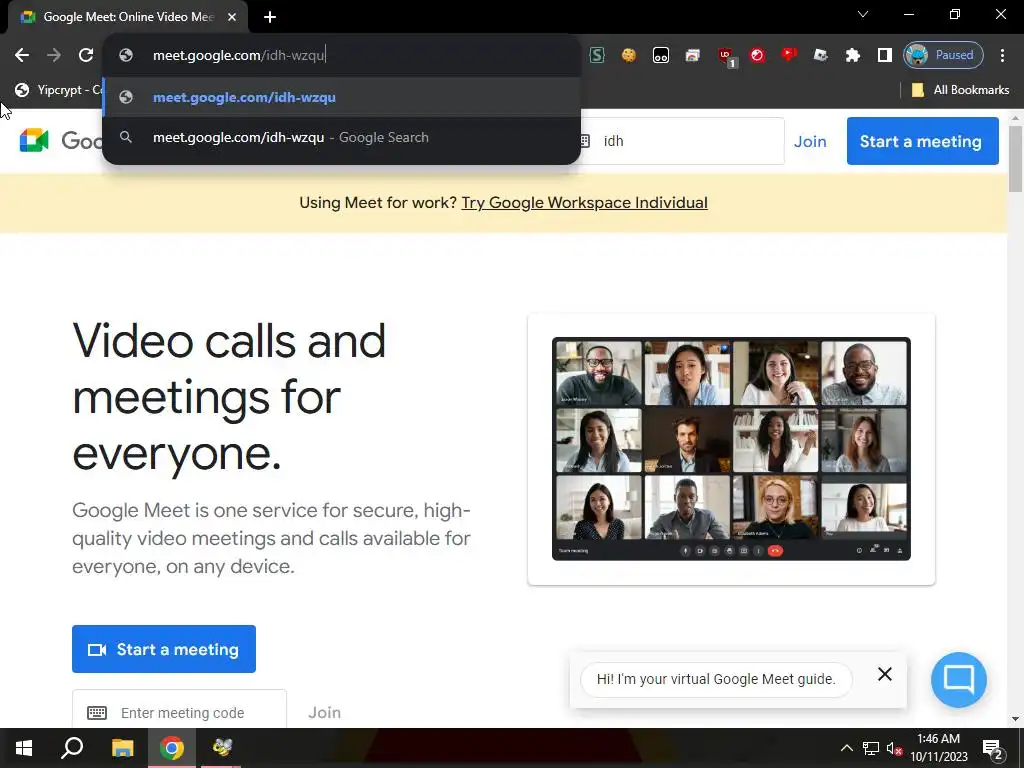Click in the address bar text
This screenshot has height=768, width=1024.
point(238,55)
